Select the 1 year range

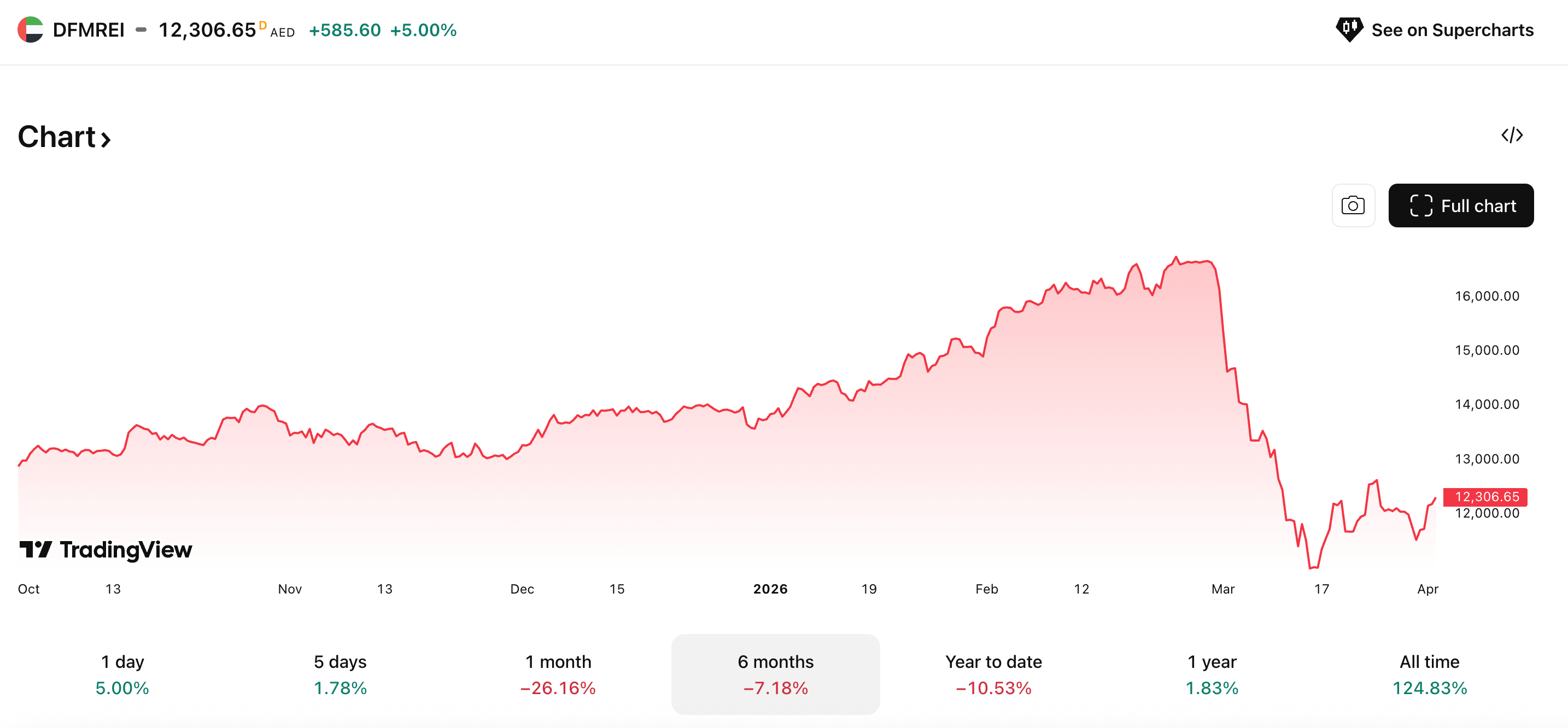click(x=1212, y=674)
